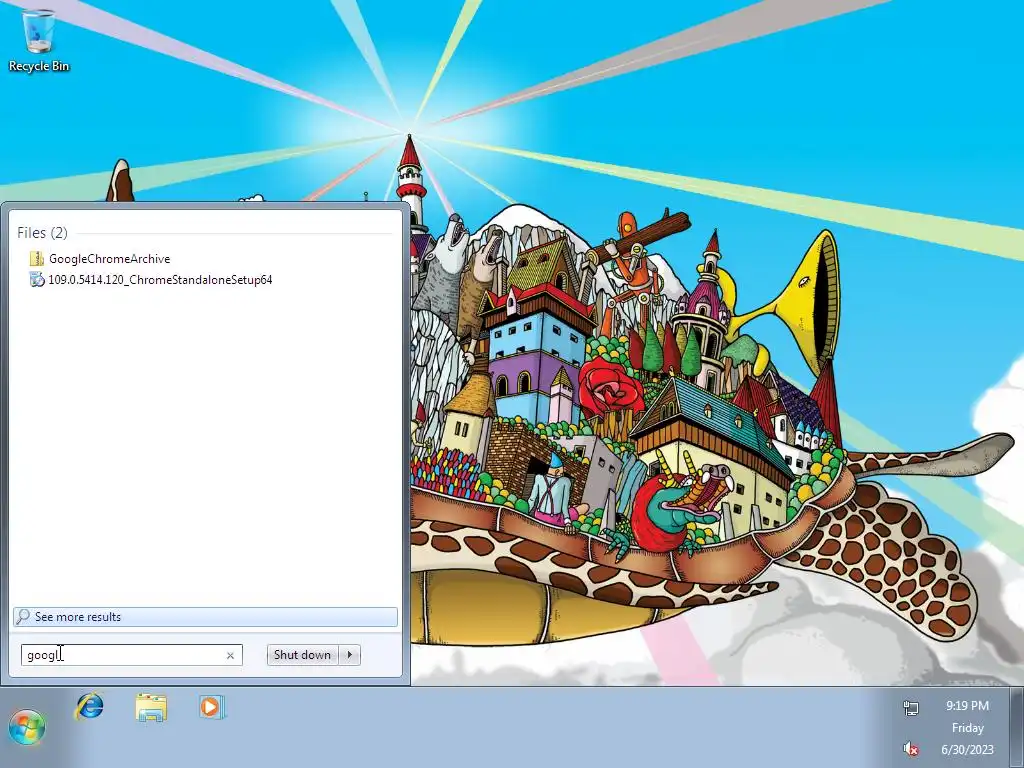Open the GoogleChromeArchive zip file icon
This screenshot has width=1024, height=768.
37,259
